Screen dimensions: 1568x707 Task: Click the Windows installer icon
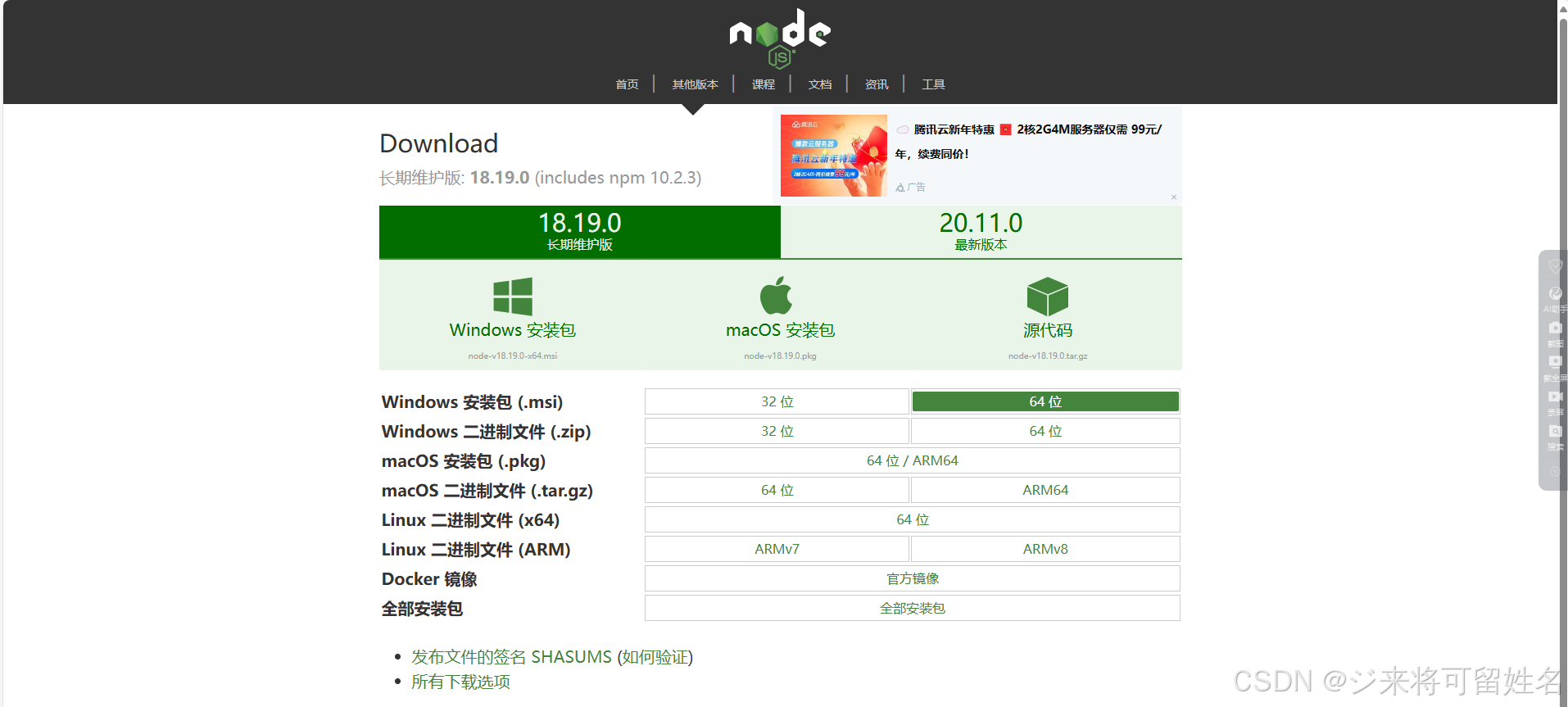(513, 297)
